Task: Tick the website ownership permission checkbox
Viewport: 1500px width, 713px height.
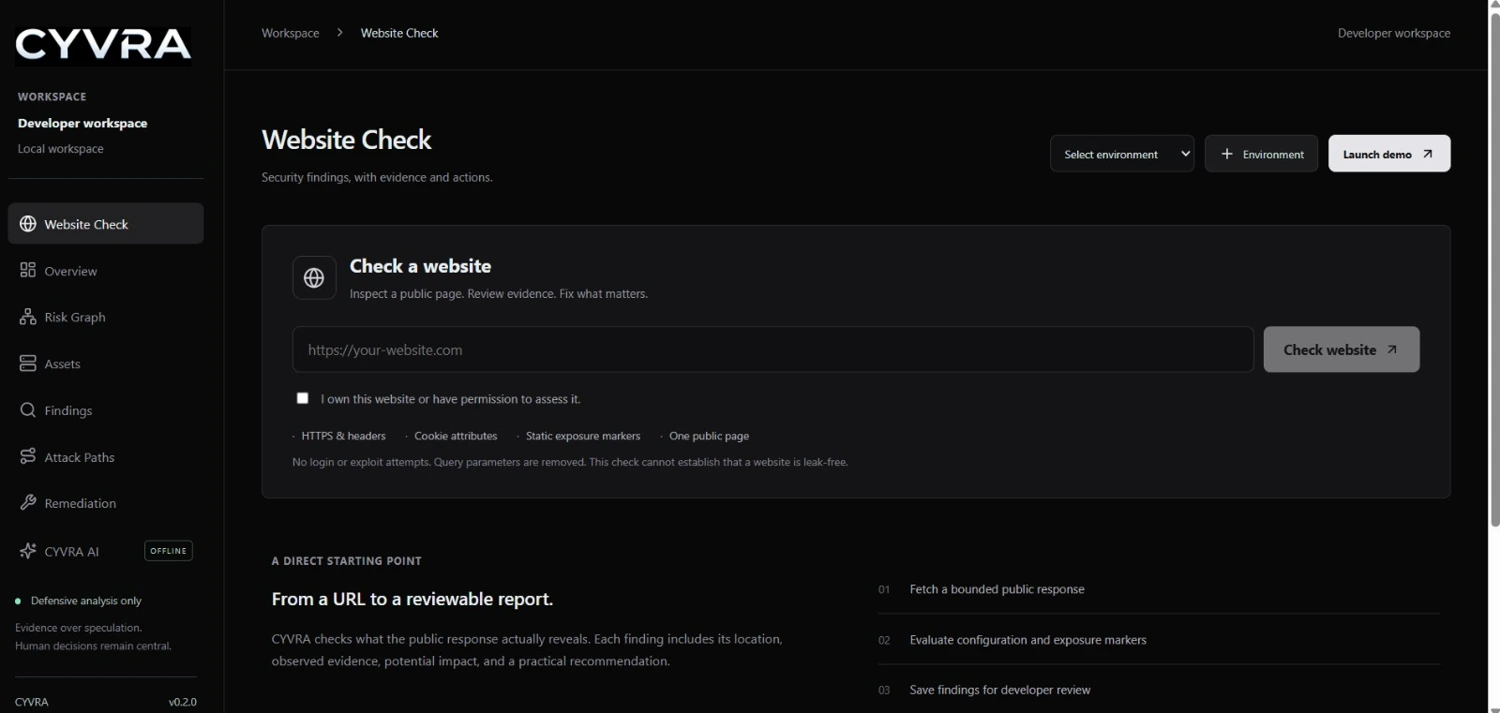Action: click(303, 398)
